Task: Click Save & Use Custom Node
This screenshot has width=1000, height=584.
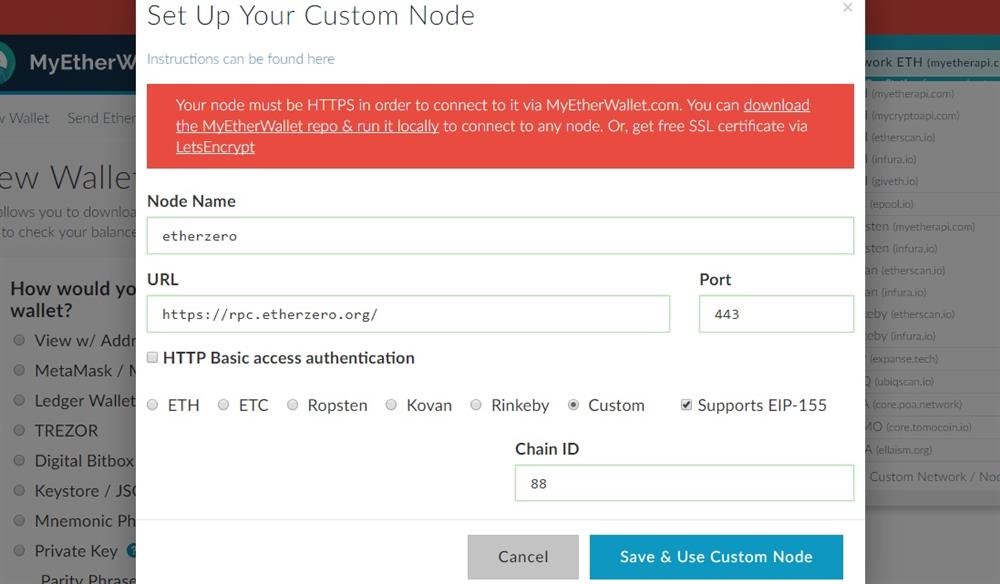Action: [x=716, y=557]
